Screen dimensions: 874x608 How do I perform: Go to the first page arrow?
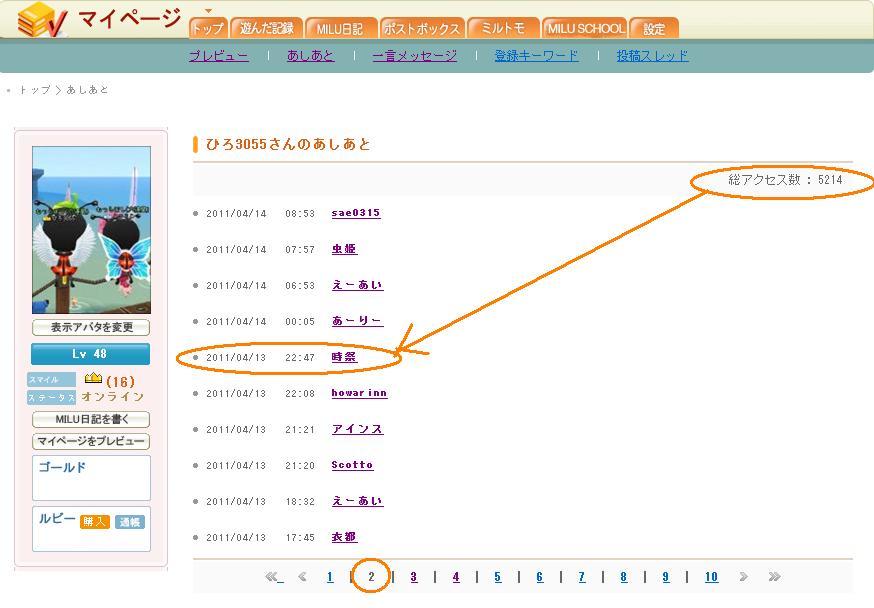(272, 577)
